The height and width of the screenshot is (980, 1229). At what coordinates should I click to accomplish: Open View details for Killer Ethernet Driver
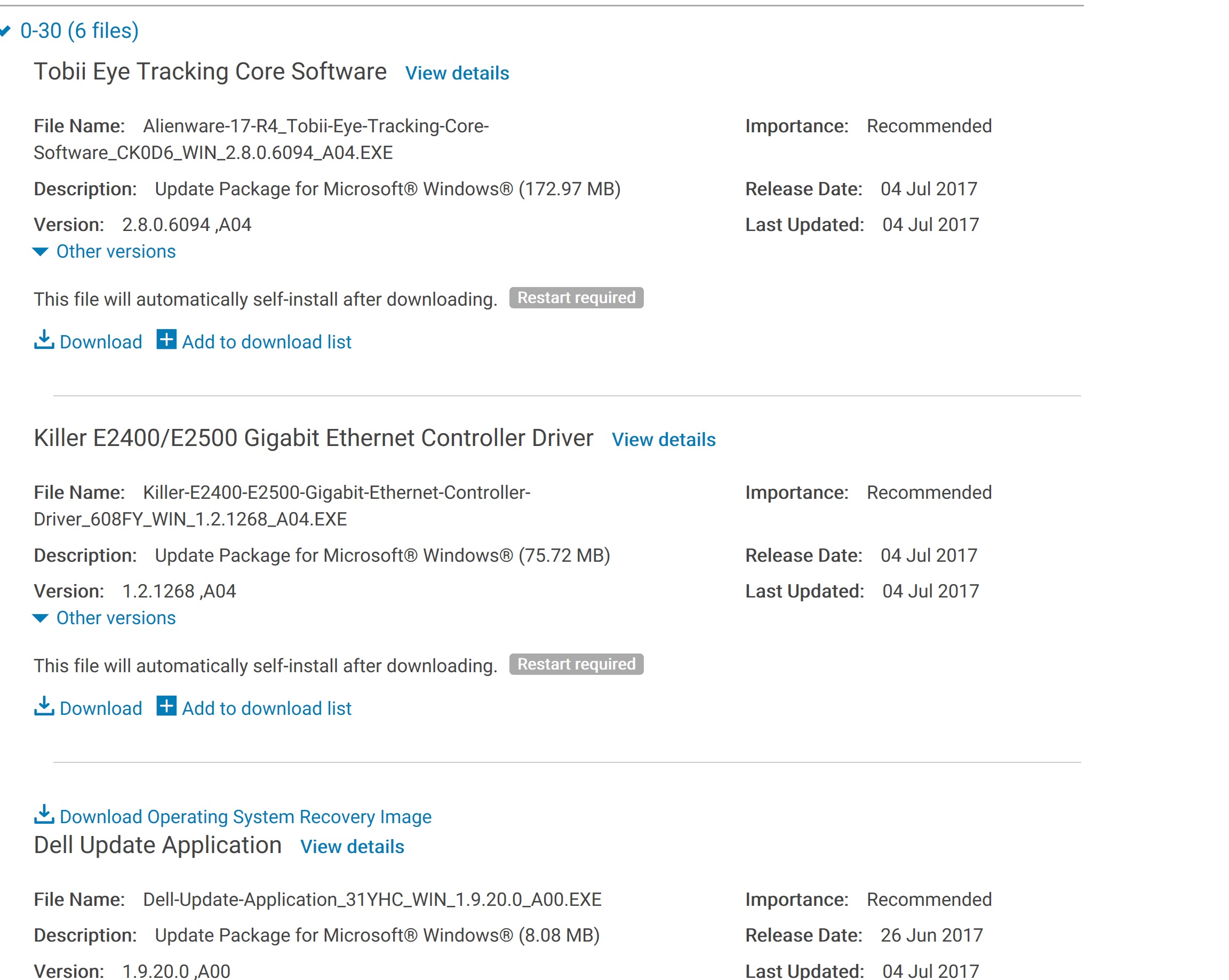[x=664, y=440]
